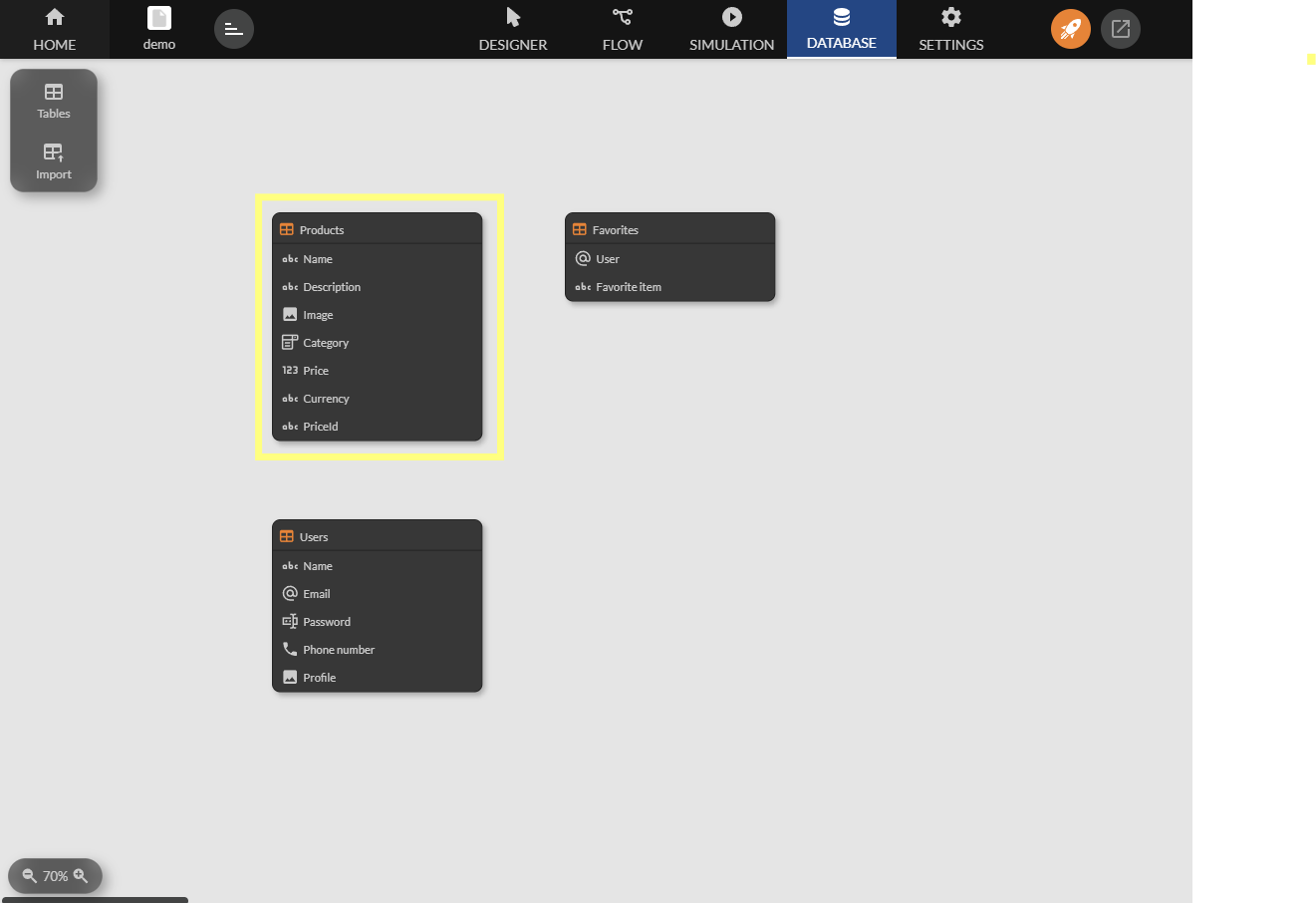Viewport: 1316px width, 903px height.
Task: Switch to the FLOW tab
Action: tap(623, 29)
